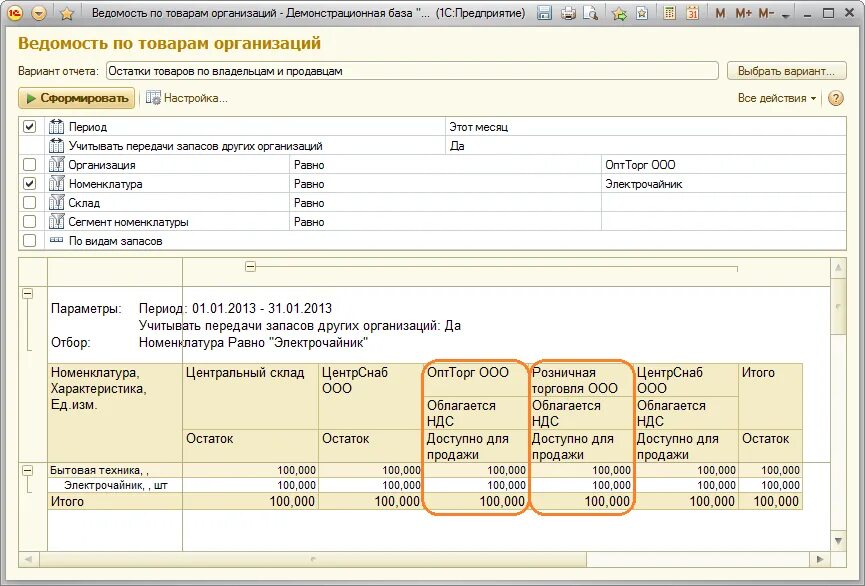Image resolution: width=865 pixels, height=586 pixels.
Task: Open the round dropdown menu button in title bar
Action: pyautogui.click(x=39, y=13)
